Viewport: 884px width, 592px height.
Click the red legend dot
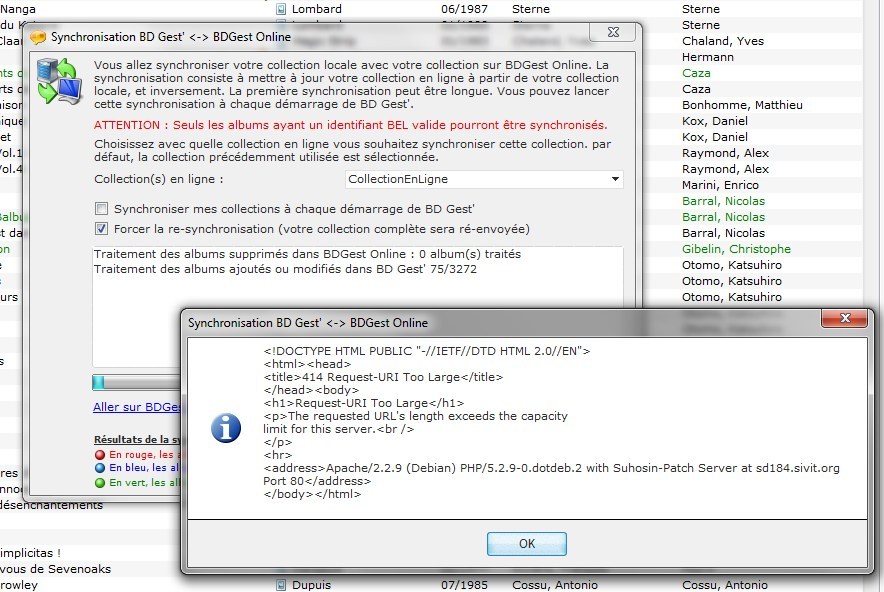coord(98,454)
